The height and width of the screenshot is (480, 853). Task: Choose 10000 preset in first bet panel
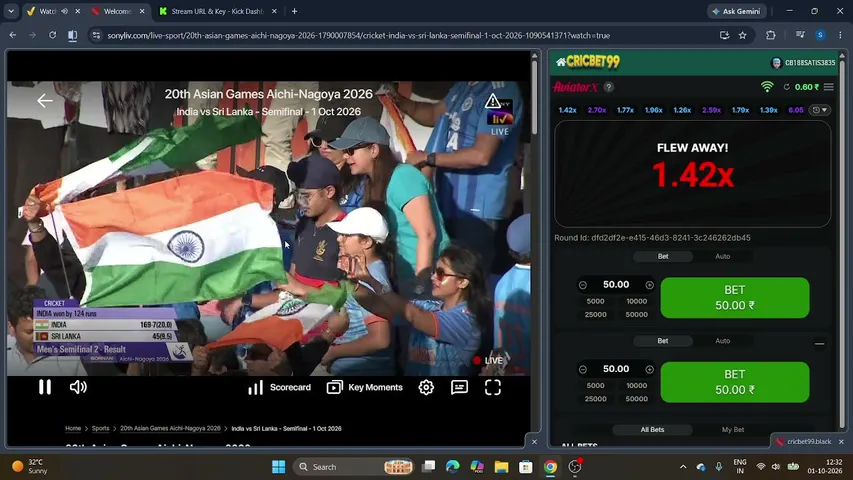[636, 301]
